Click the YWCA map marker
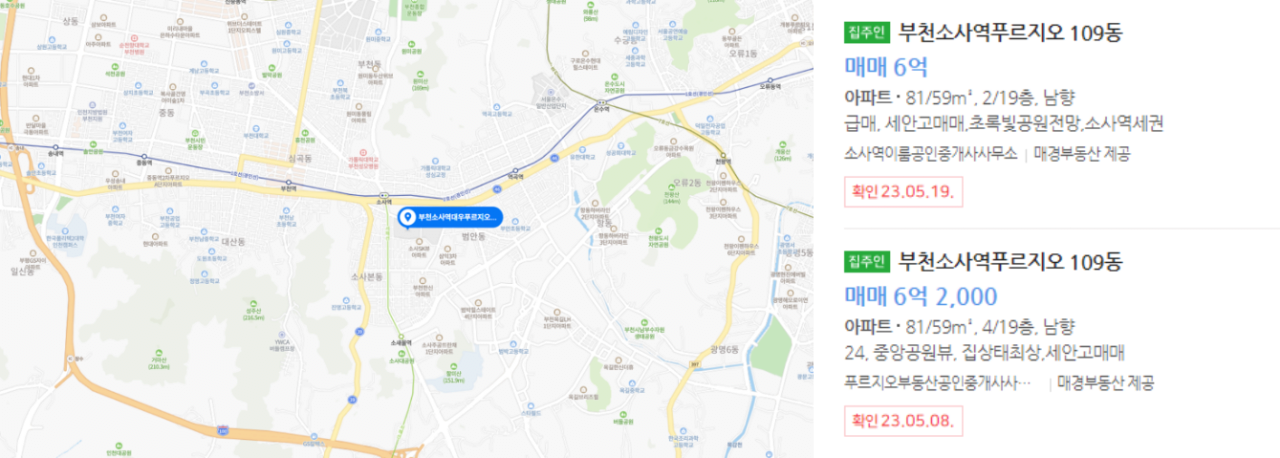The height and width of the screenshot is (458, 1280). click(x=282, y=333)
